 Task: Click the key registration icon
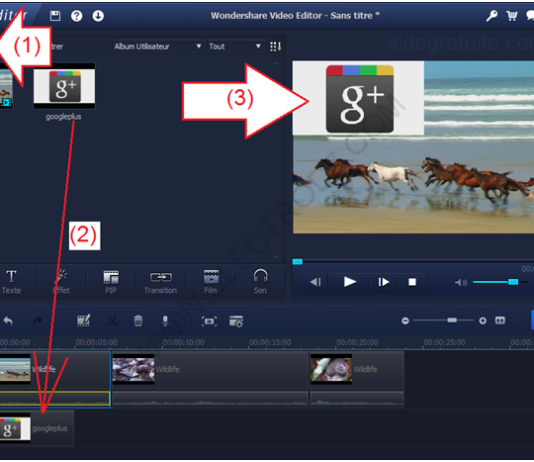pyautogui.click(x=491, y=16)
